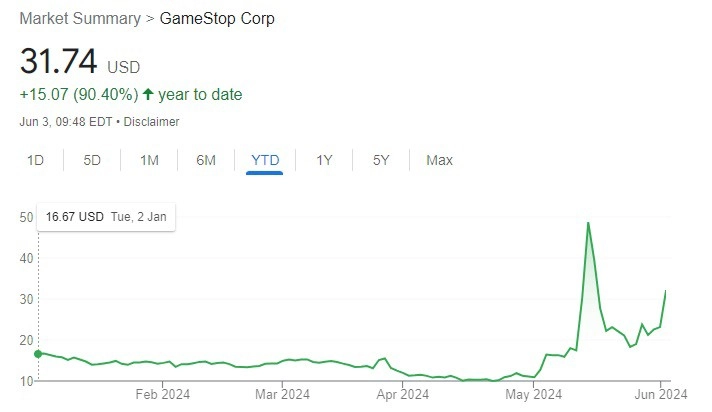Click the Mar 2024 axis label
Screen dimensions: 712x412
(x=282, y=394)
